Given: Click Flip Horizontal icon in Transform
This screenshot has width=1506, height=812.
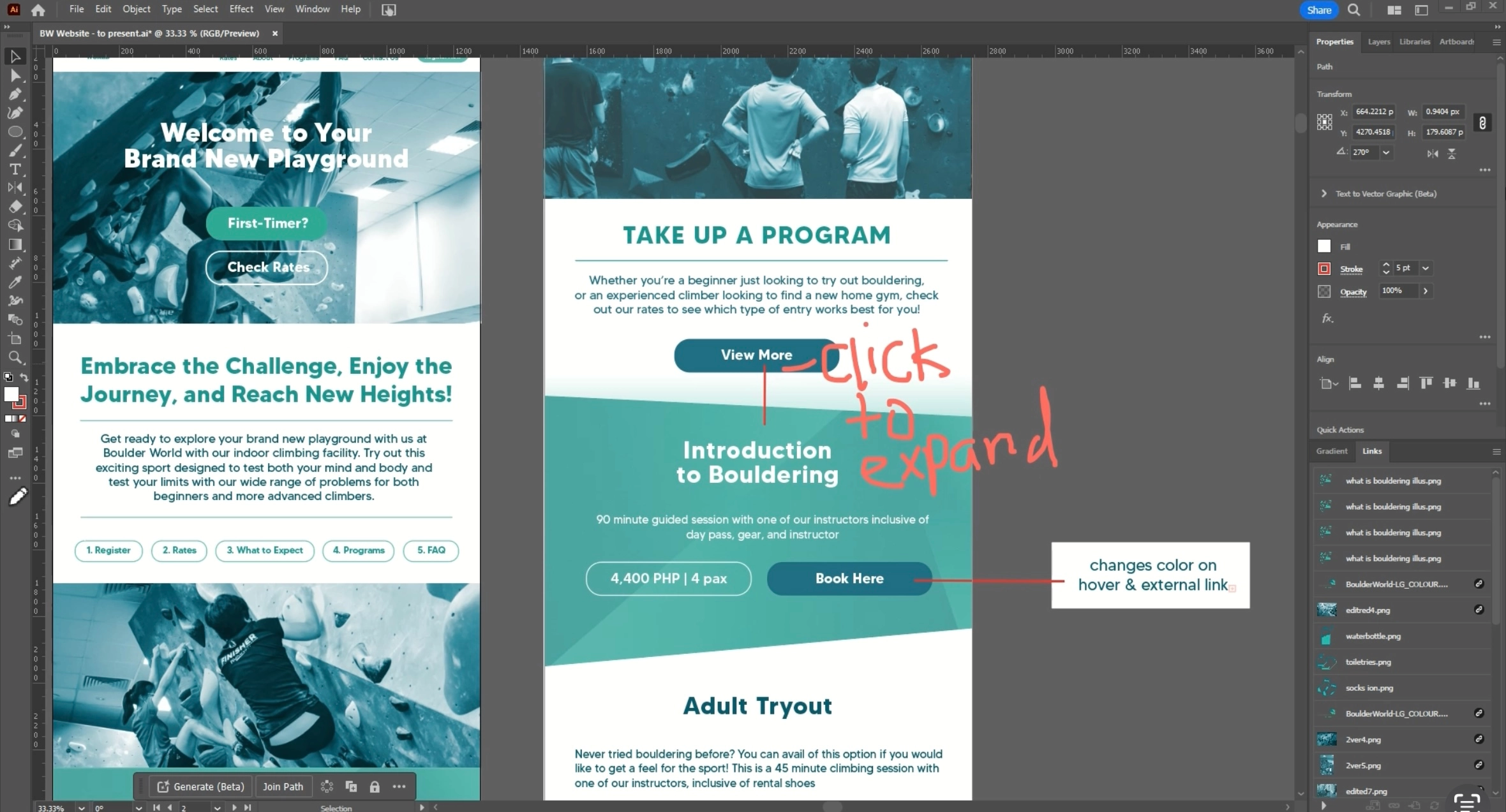Looking at the screenshot, I should point(1433,153).
